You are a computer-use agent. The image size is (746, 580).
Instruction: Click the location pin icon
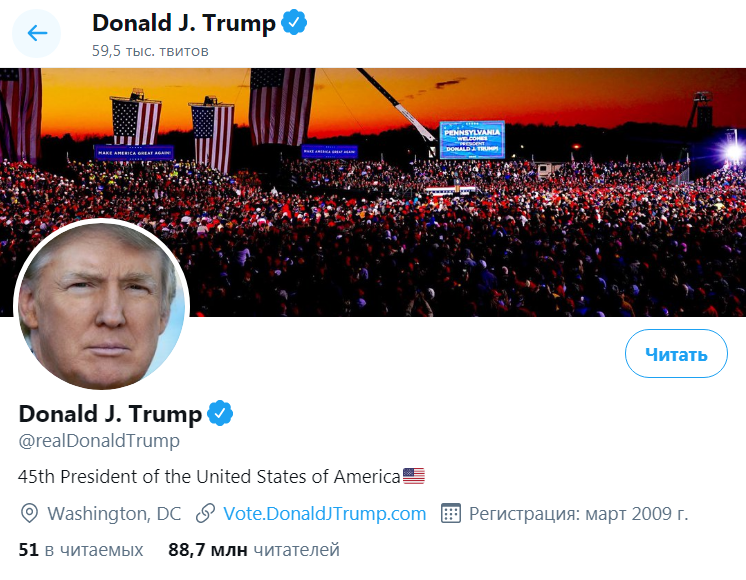click(30, 514)
